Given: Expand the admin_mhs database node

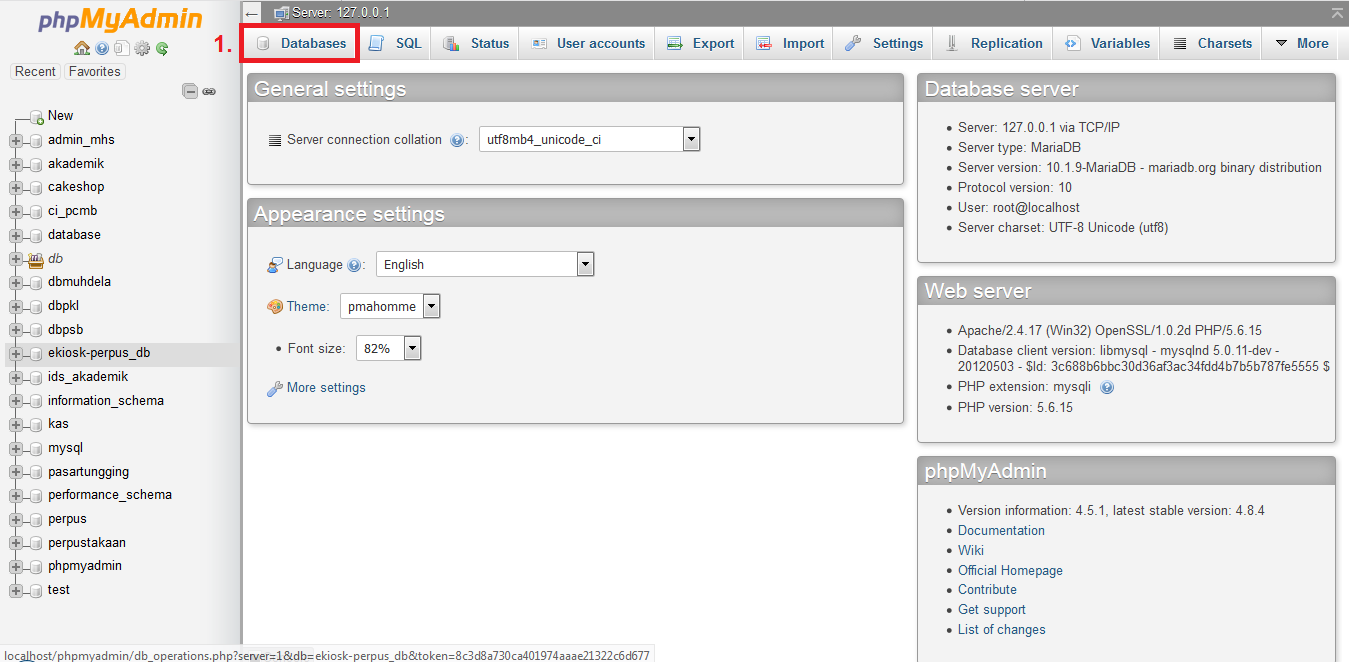Looking at the screenshot, I should click(x=16, y=140).
